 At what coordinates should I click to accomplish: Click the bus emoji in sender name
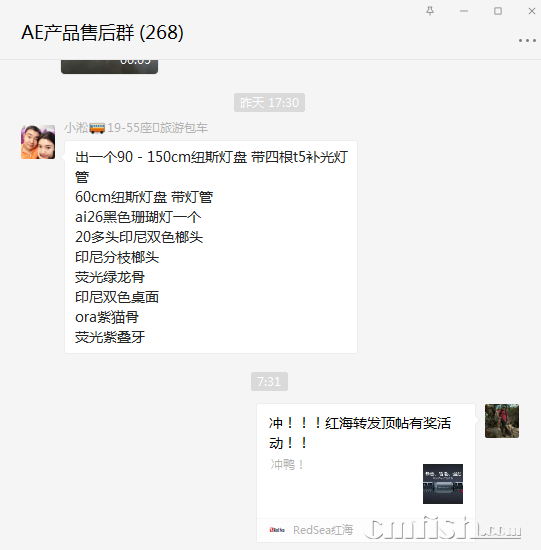[x=97, y=128]
